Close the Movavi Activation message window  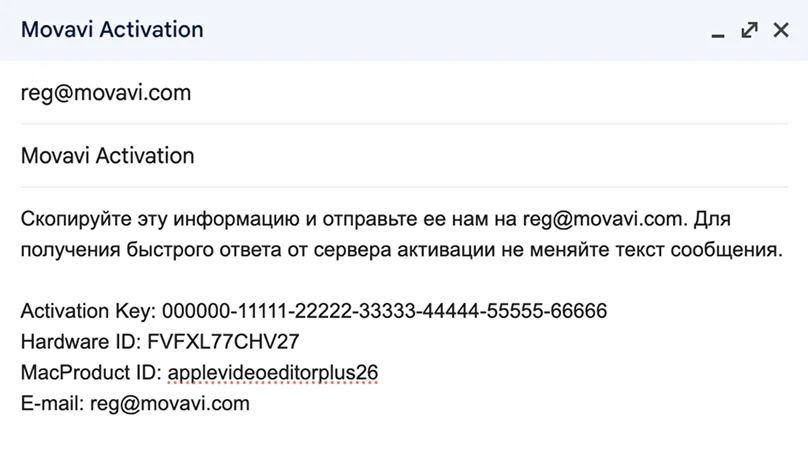pyautogui.click(x=781, y=30)
